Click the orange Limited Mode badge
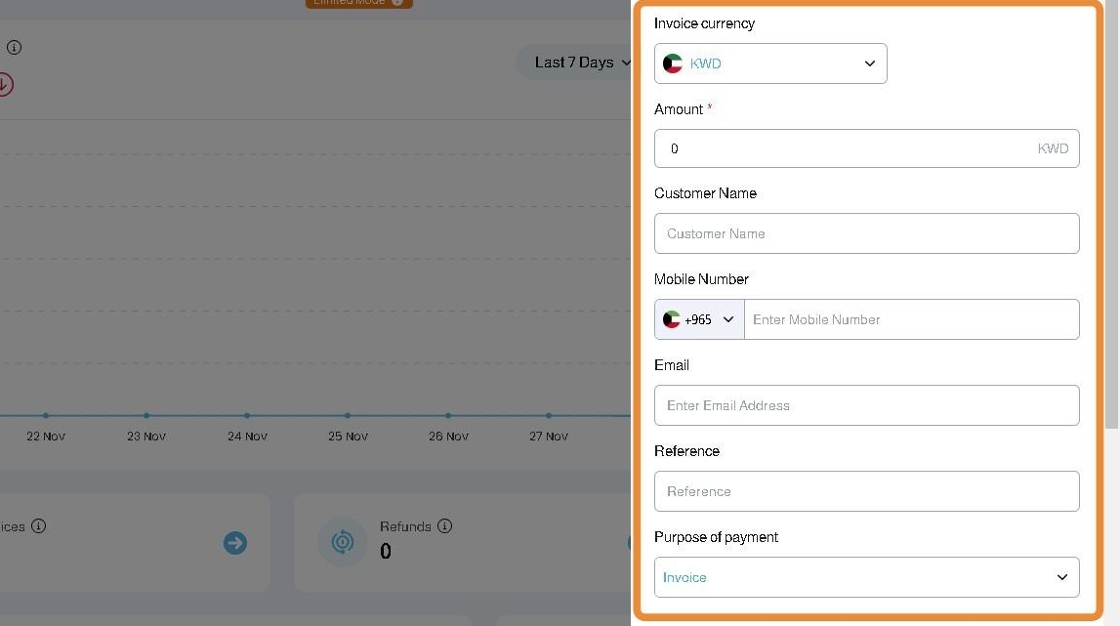The image size is (1120, 626). click(359, 3)
